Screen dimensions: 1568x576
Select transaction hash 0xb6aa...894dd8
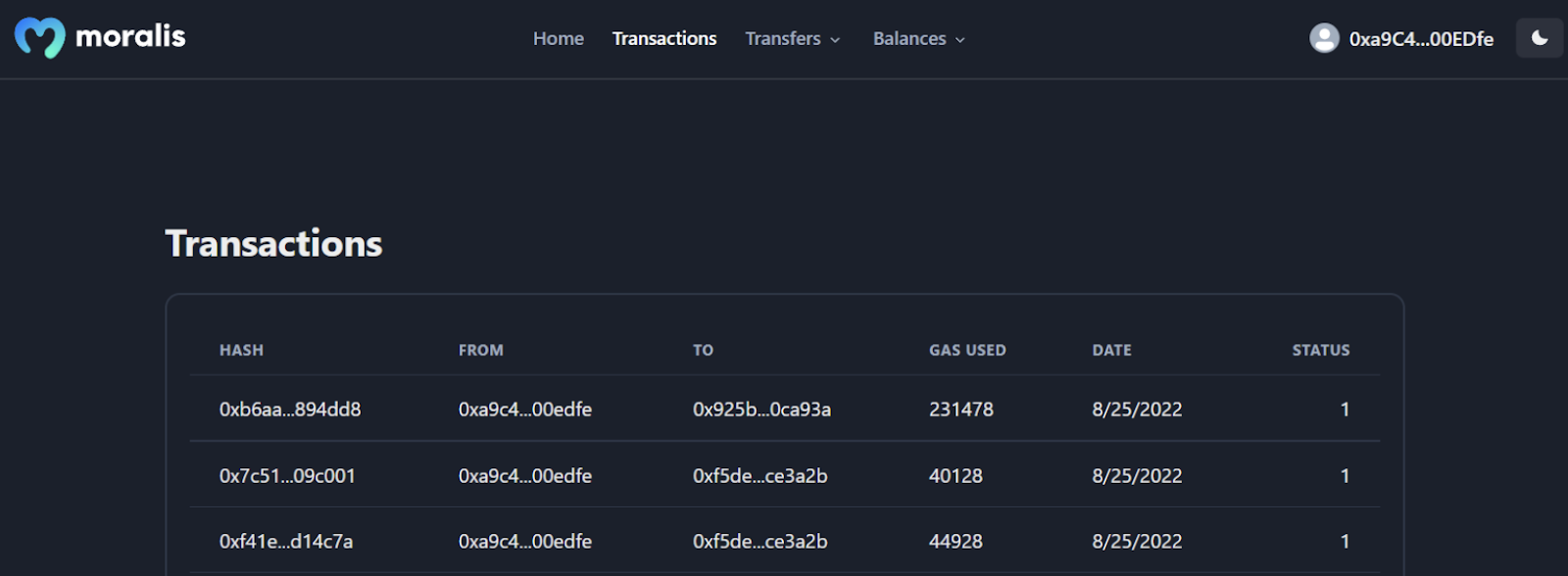[x=290, y=409]
